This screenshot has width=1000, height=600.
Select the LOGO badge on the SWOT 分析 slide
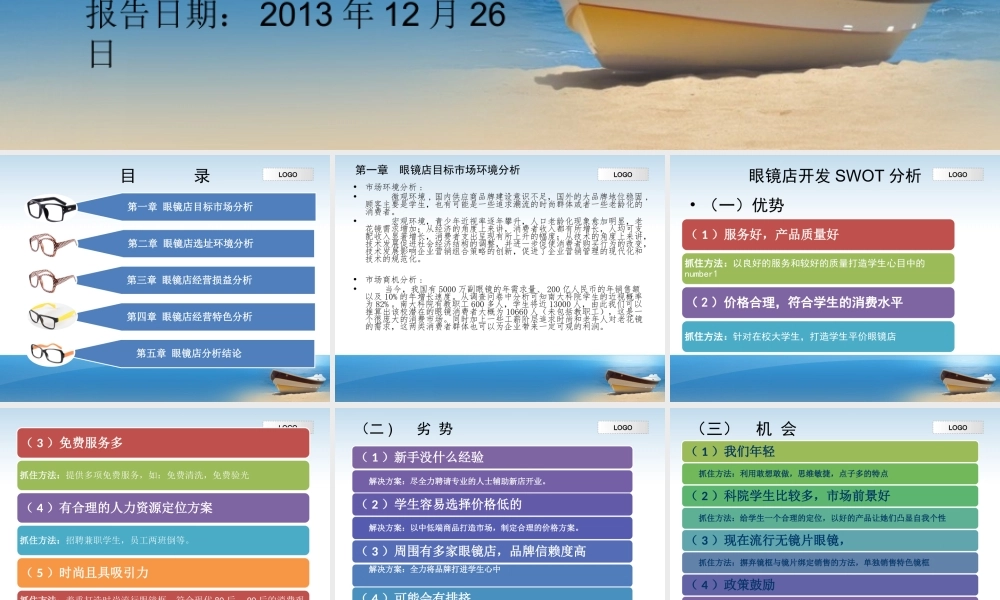coord(957,172)
